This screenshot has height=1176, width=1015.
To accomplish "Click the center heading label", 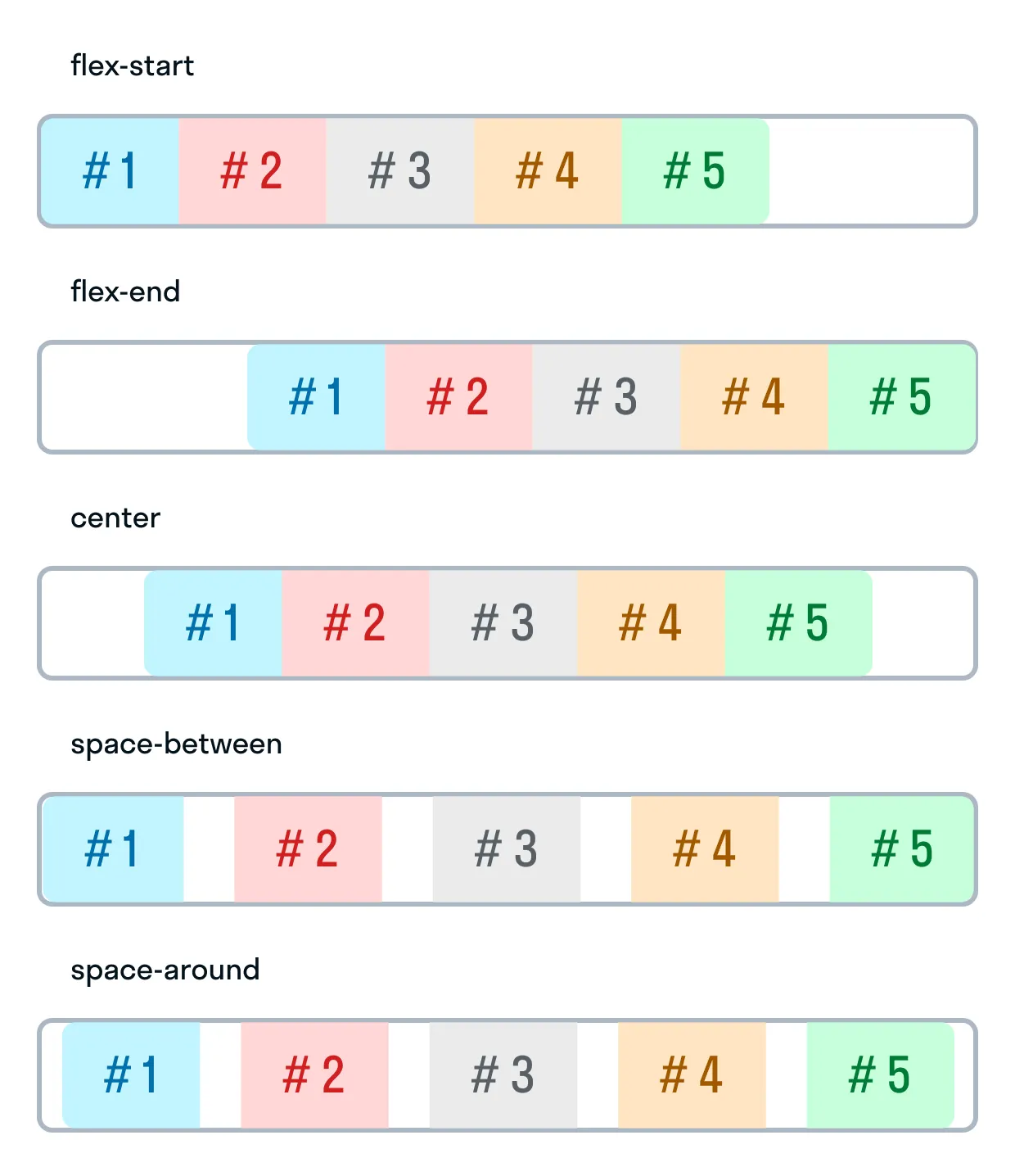I will [115, 518].
